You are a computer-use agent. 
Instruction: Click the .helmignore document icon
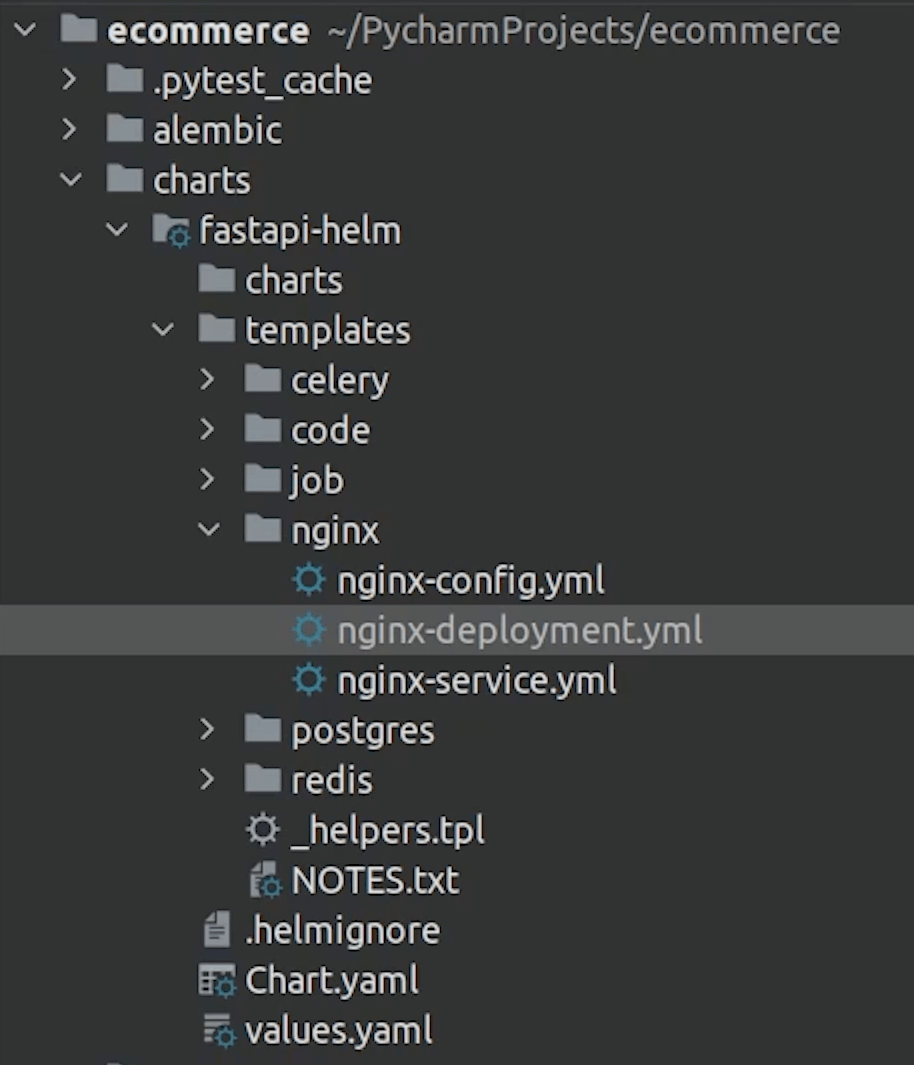point(217,930)
